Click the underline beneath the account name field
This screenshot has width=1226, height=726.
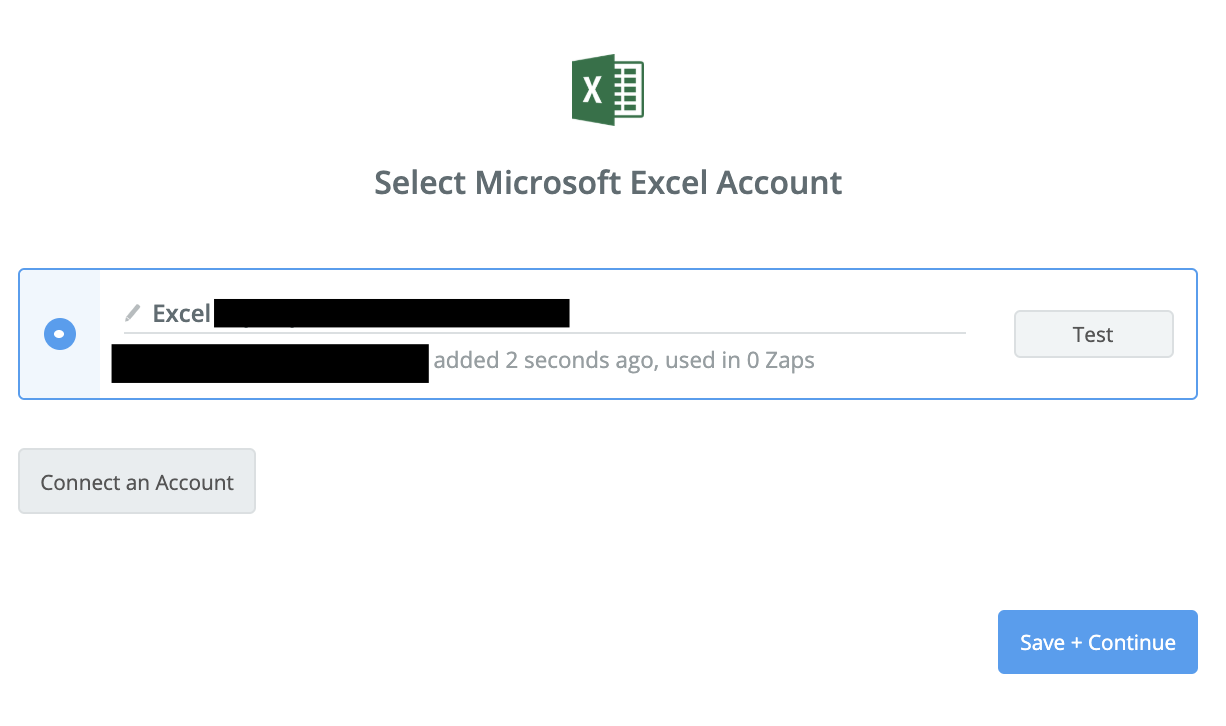545,332
